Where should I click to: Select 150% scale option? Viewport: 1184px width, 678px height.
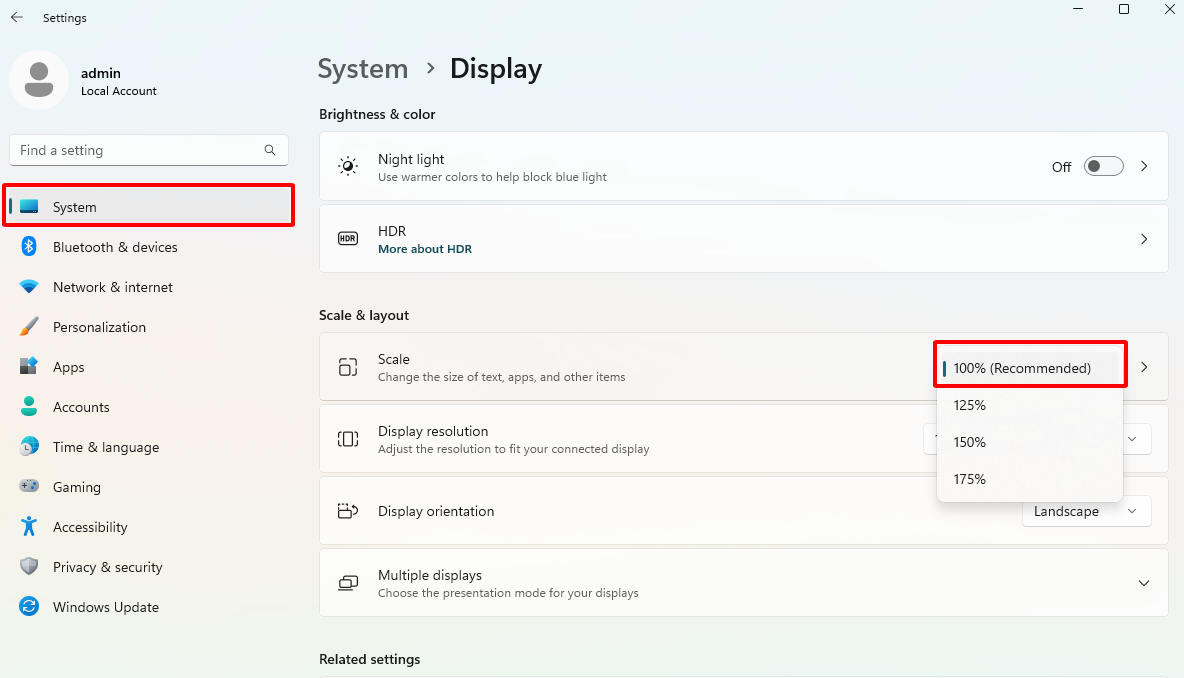pyautogui.click(x=1029, y=442)
